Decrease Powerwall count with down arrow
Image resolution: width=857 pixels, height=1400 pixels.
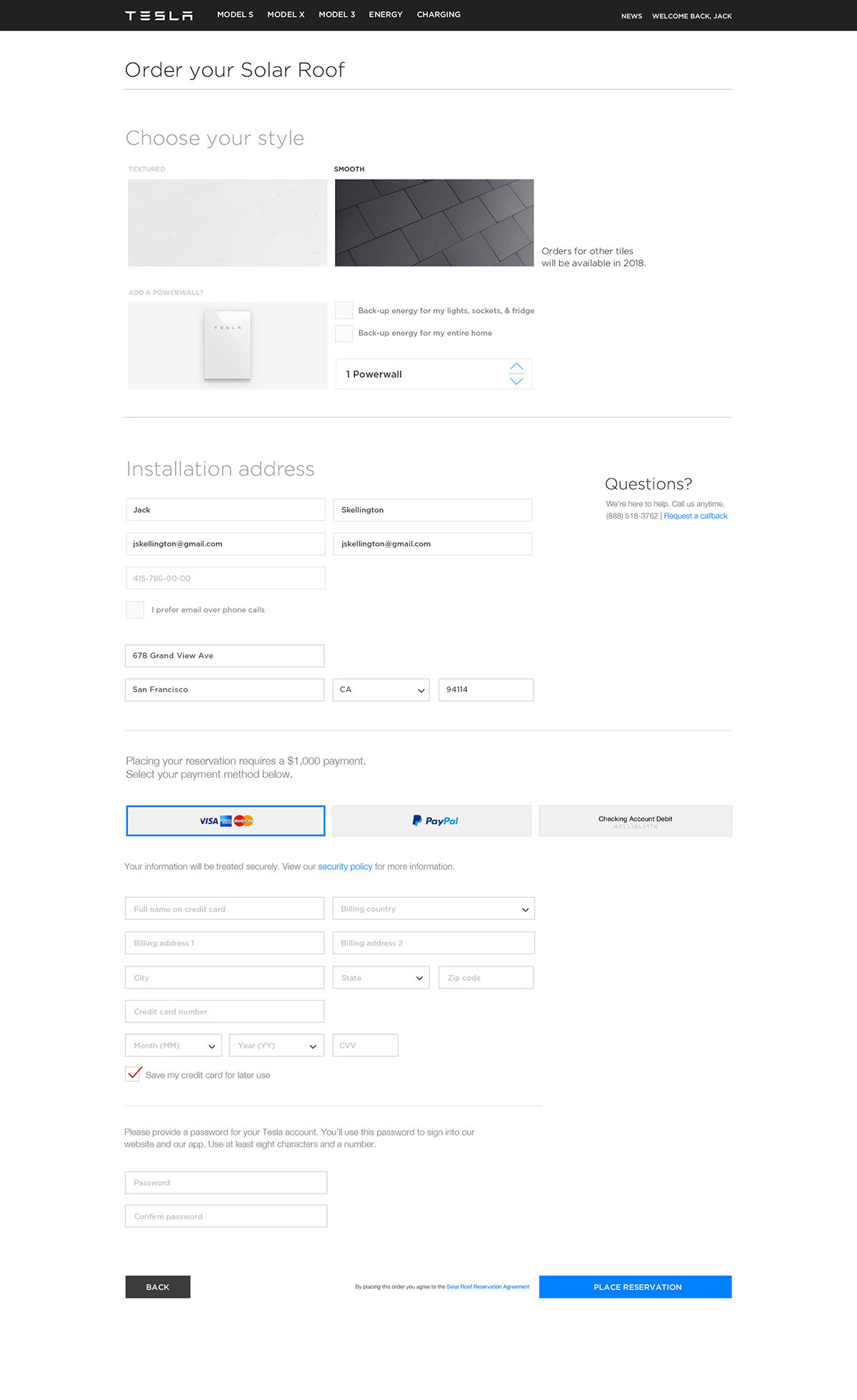pyautogui.click(x=516, y=381)
